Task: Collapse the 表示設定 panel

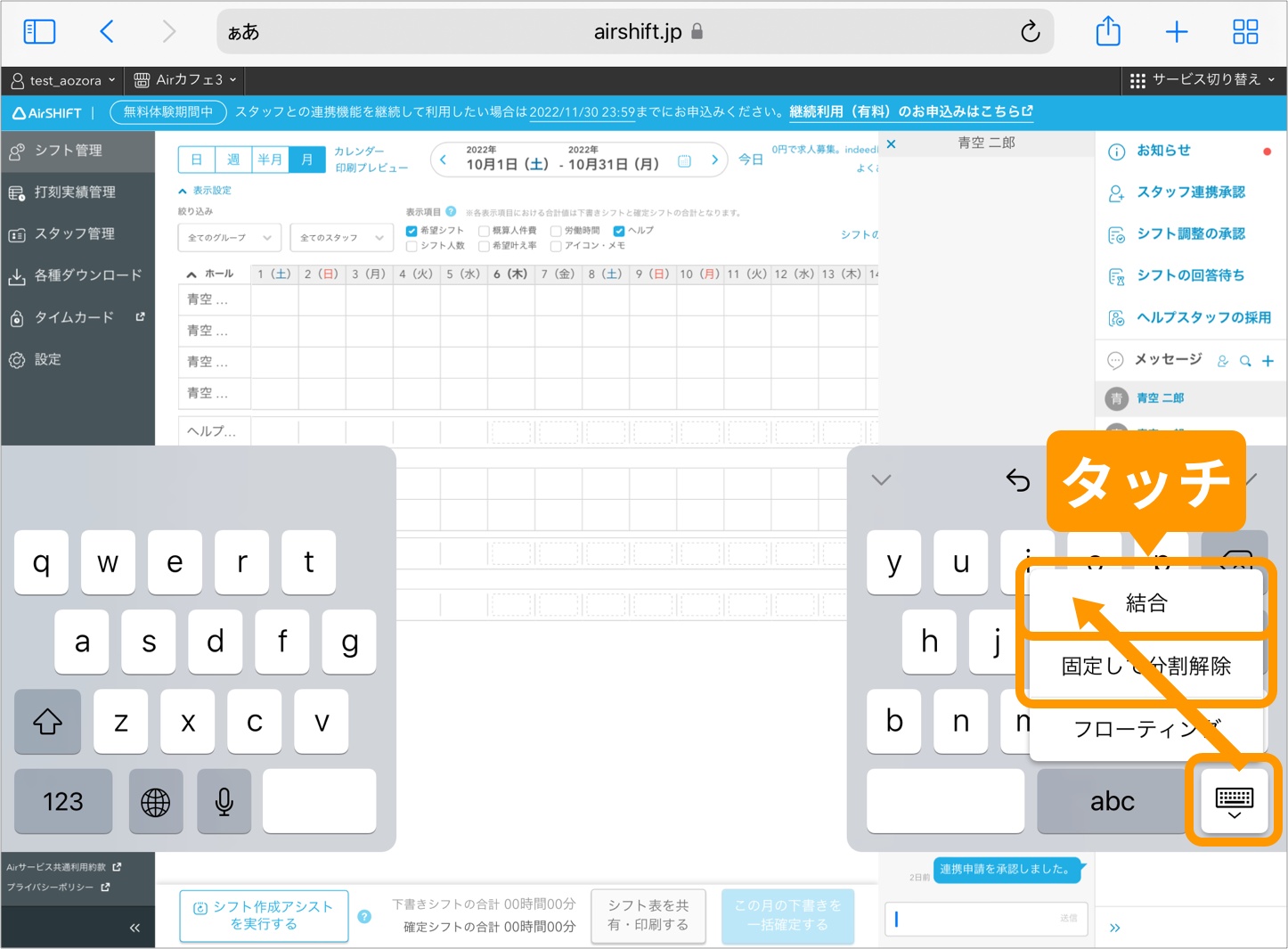Action: [205, 190]
